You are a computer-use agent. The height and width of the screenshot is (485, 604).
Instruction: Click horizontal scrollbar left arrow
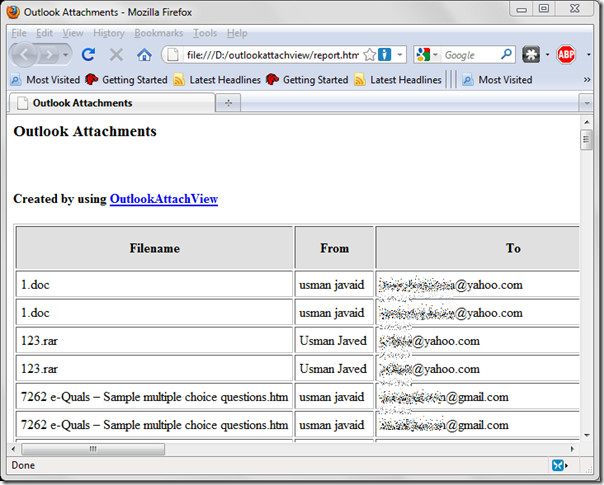click(x=13, y=449)
